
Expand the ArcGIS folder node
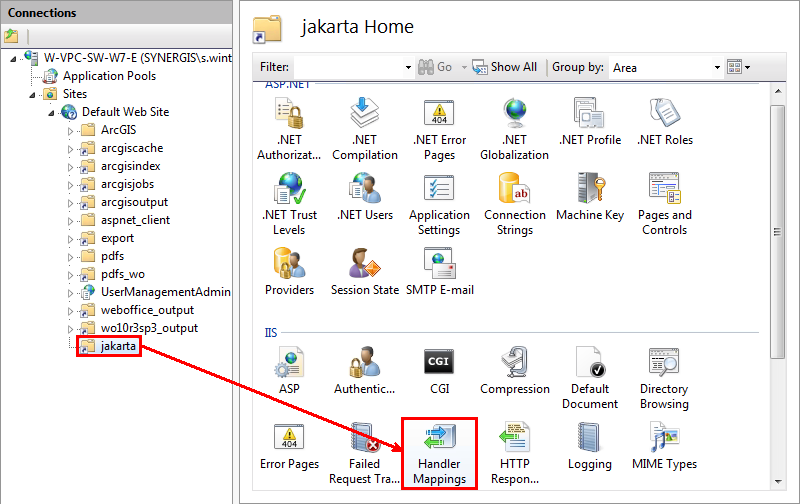(x=70, y=131)
